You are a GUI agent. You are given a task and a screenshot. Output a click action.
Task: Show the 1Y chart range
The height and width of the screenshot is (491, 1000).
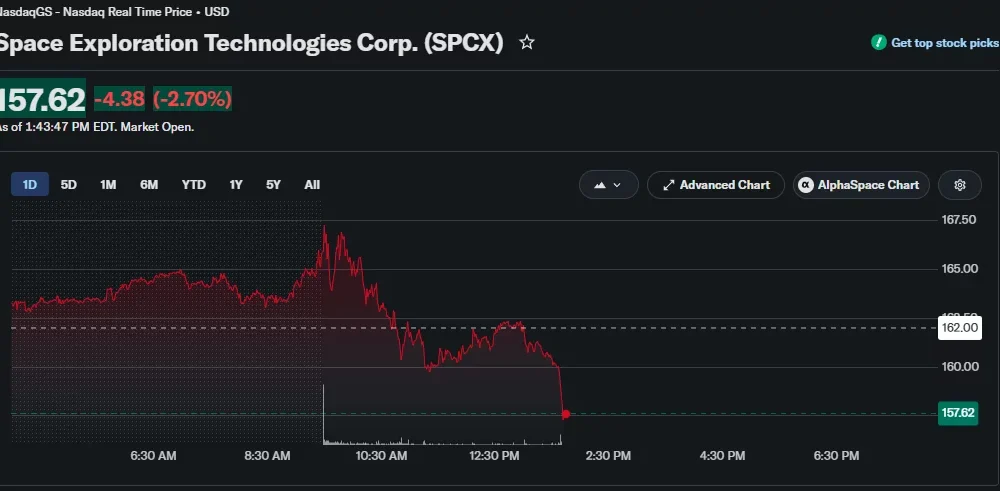(x=236, y=185)
